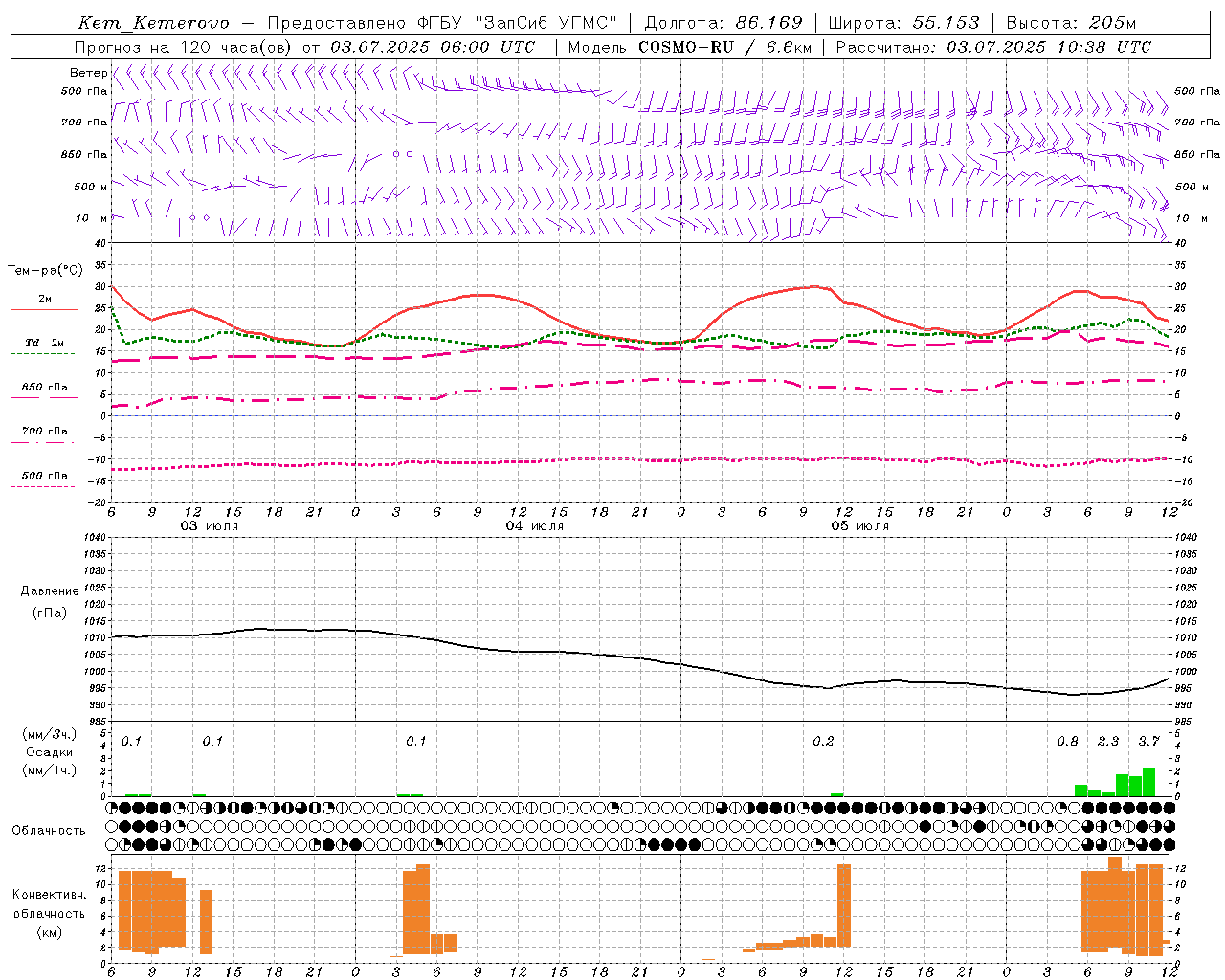Click the 'Ветер' wind panel label
This screenshot has height=980, width=1225.
(x=88, y=73)
